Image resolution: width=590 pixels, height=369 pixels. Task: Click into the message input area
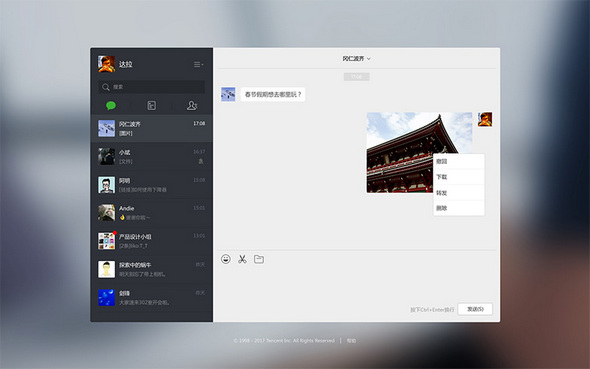[356, 284]
